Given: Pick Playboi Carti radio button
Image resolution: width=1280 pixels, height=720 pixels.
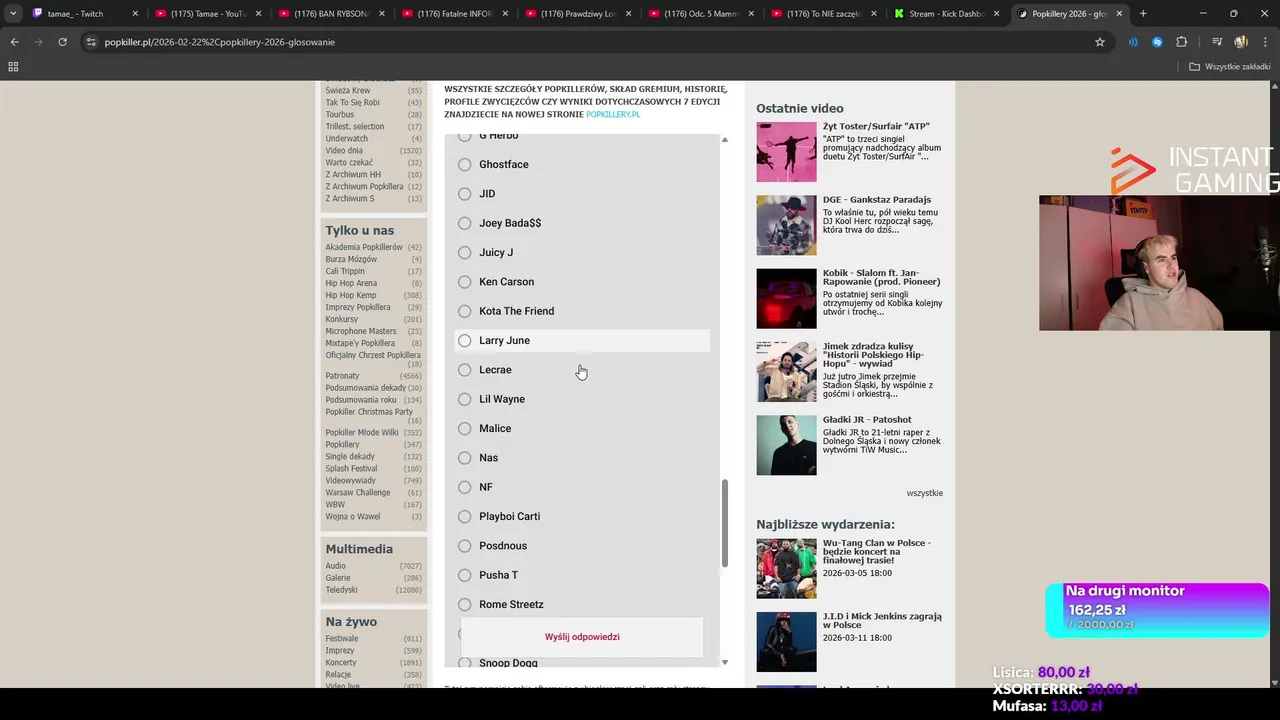Looking at the screenshot, I should pyautogui.click(x=464, y=517).
